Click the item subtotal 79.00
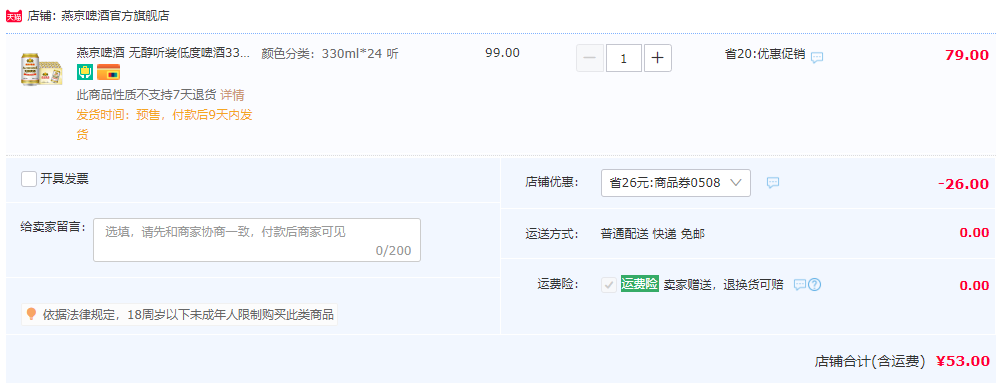 pos(967,55)
